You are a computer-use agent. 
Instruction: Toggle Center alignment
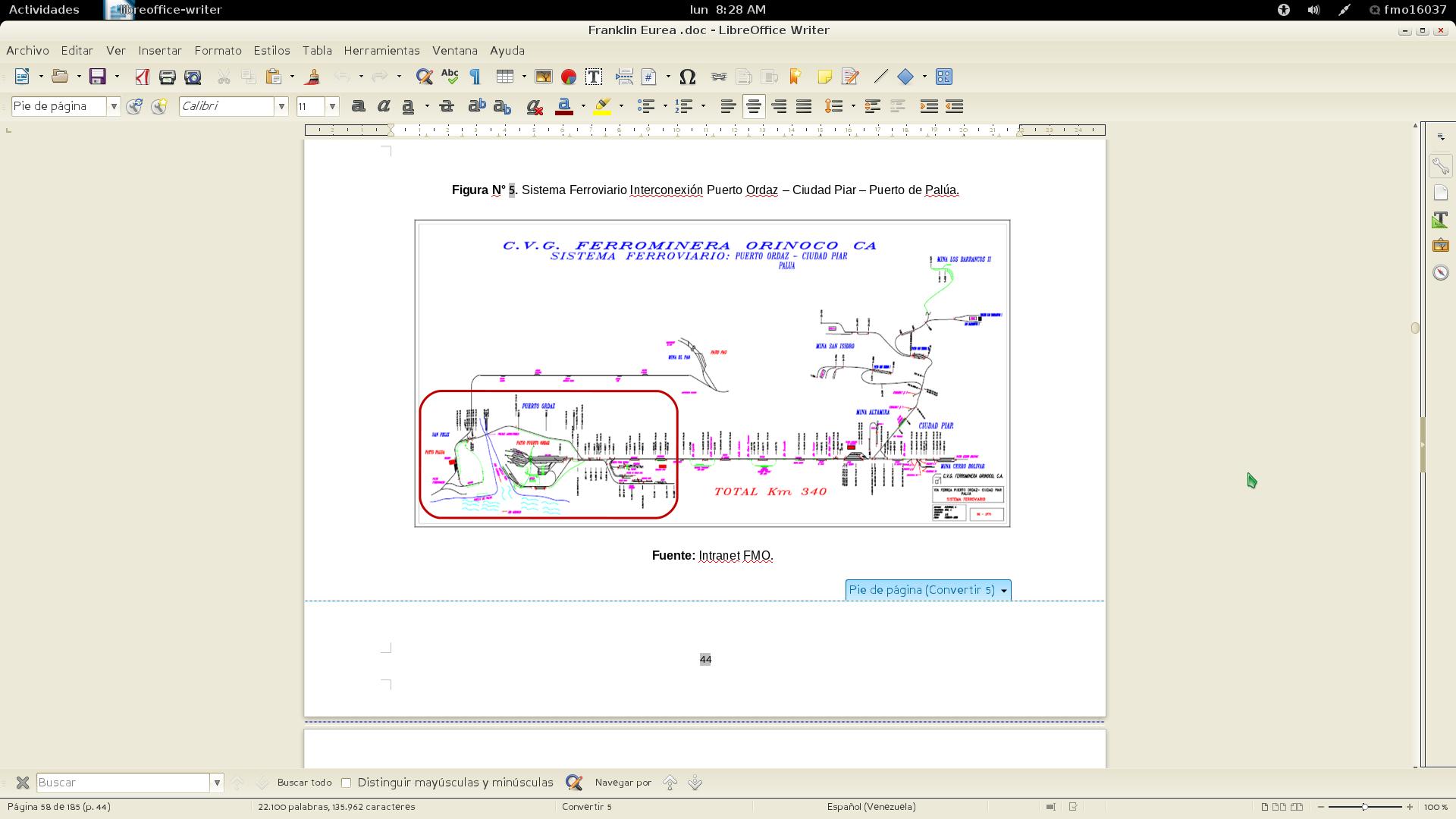(x=753, y=106)
